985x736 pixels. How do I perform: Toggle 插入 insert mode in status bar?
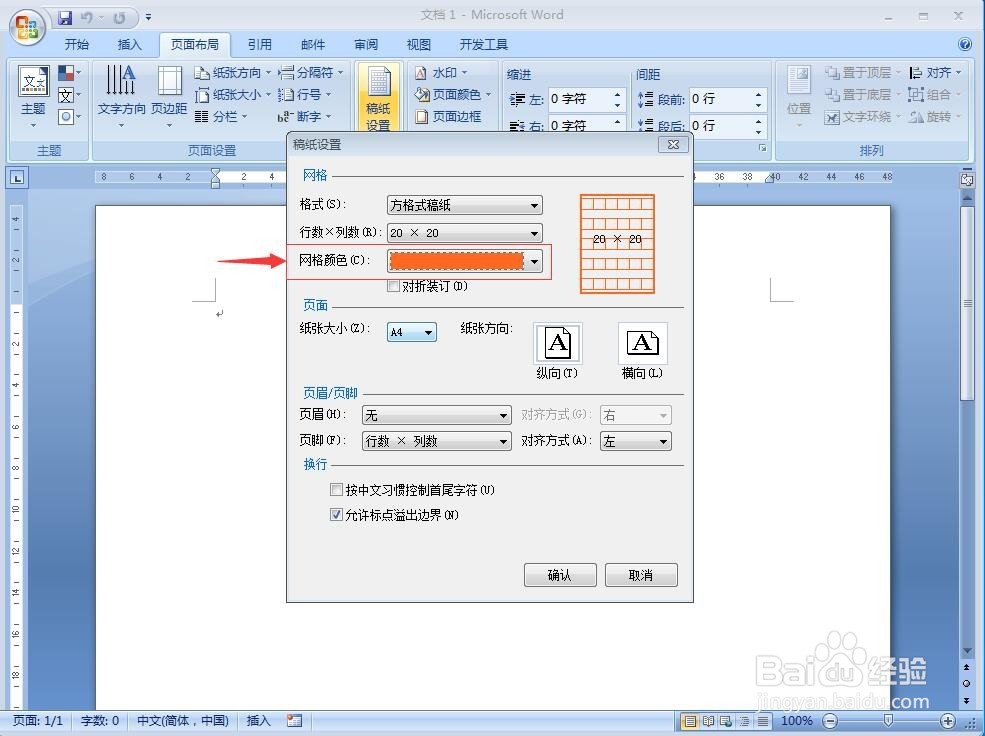(258, 721)
